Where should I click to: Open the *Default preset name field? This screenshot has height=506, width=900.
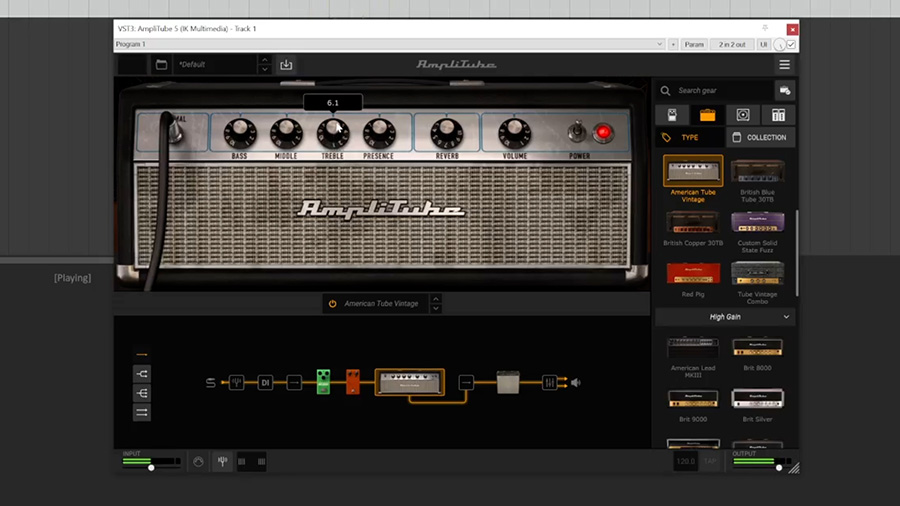coord(215,65)
